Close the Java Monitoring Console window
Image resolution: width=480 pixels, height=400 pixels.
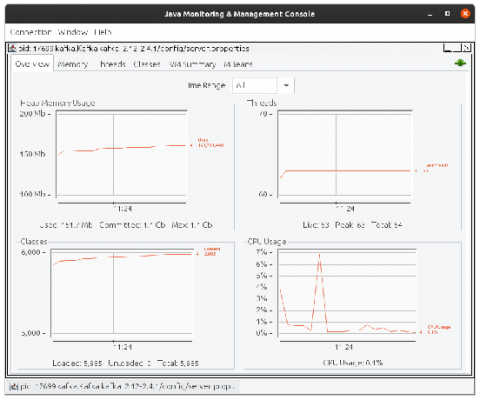[x=465, y=14]
